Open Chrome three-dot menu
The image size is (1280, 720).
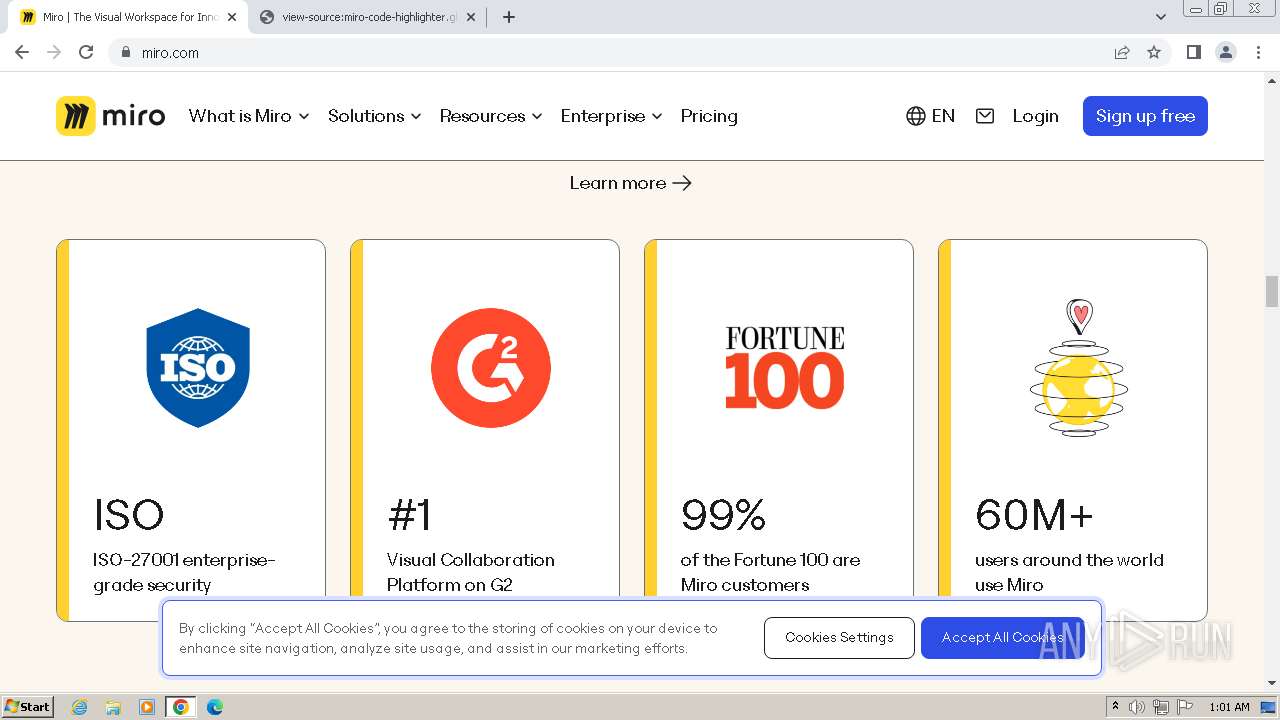pyautogui.click(x=1259, y=52)
